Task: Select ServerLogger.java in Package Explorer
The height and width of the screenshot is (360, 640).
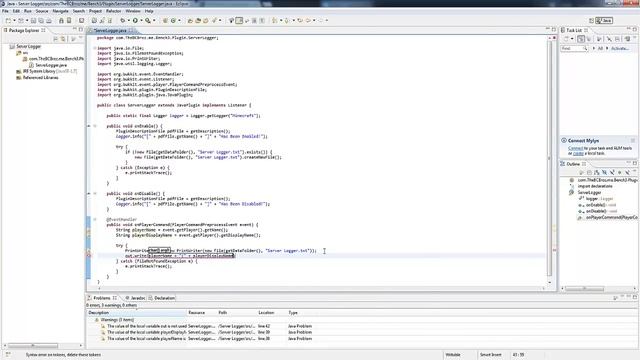Action: pos(47,65)
